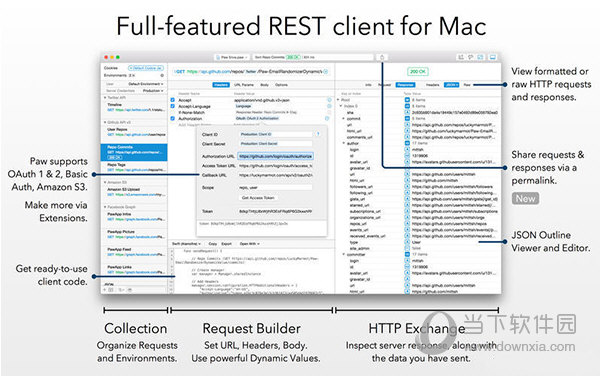Switch to the Options tab
Image resolution: width=600 pixels, height=376 pixels.
[281, 85]
